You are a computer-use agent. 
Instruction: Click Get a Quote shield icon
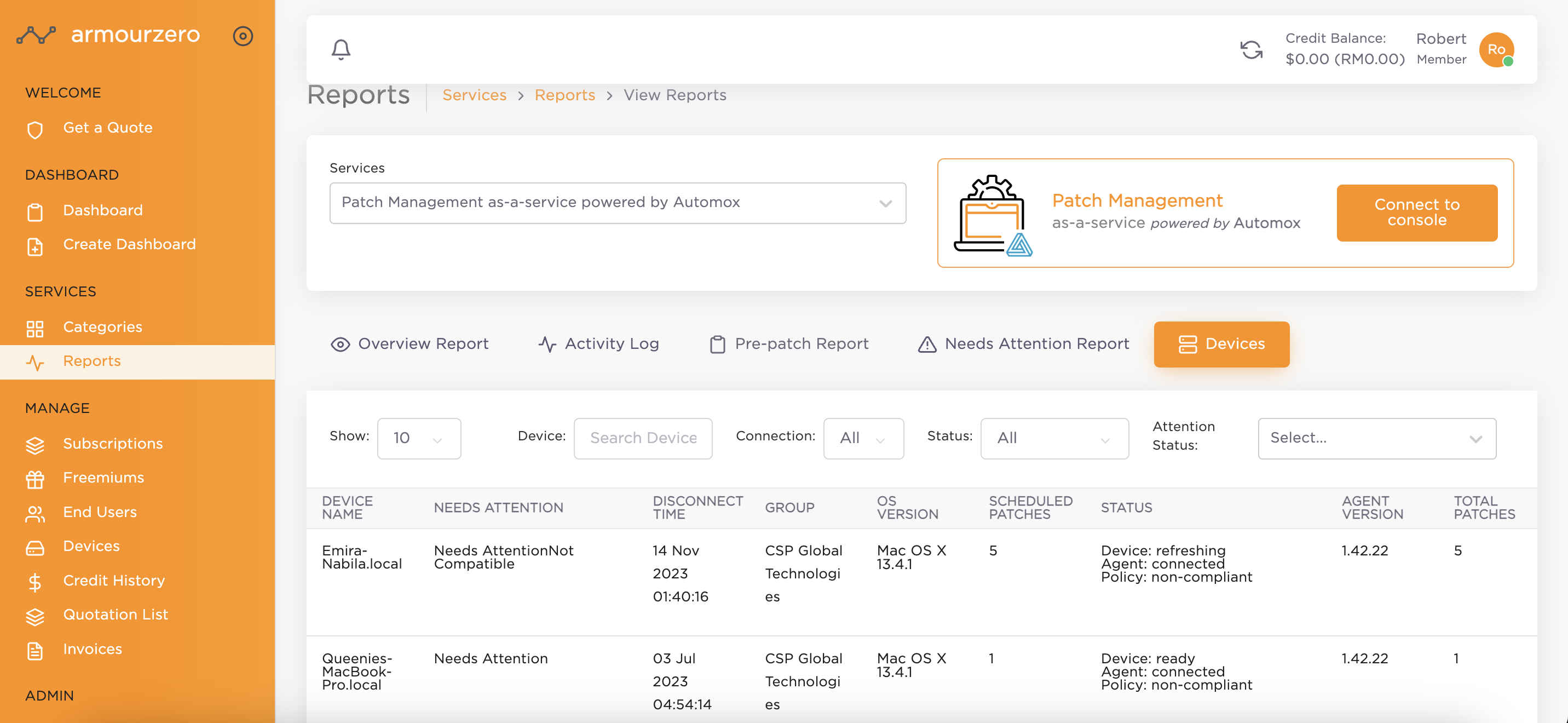pyautogui.click(x=35, y=129)
